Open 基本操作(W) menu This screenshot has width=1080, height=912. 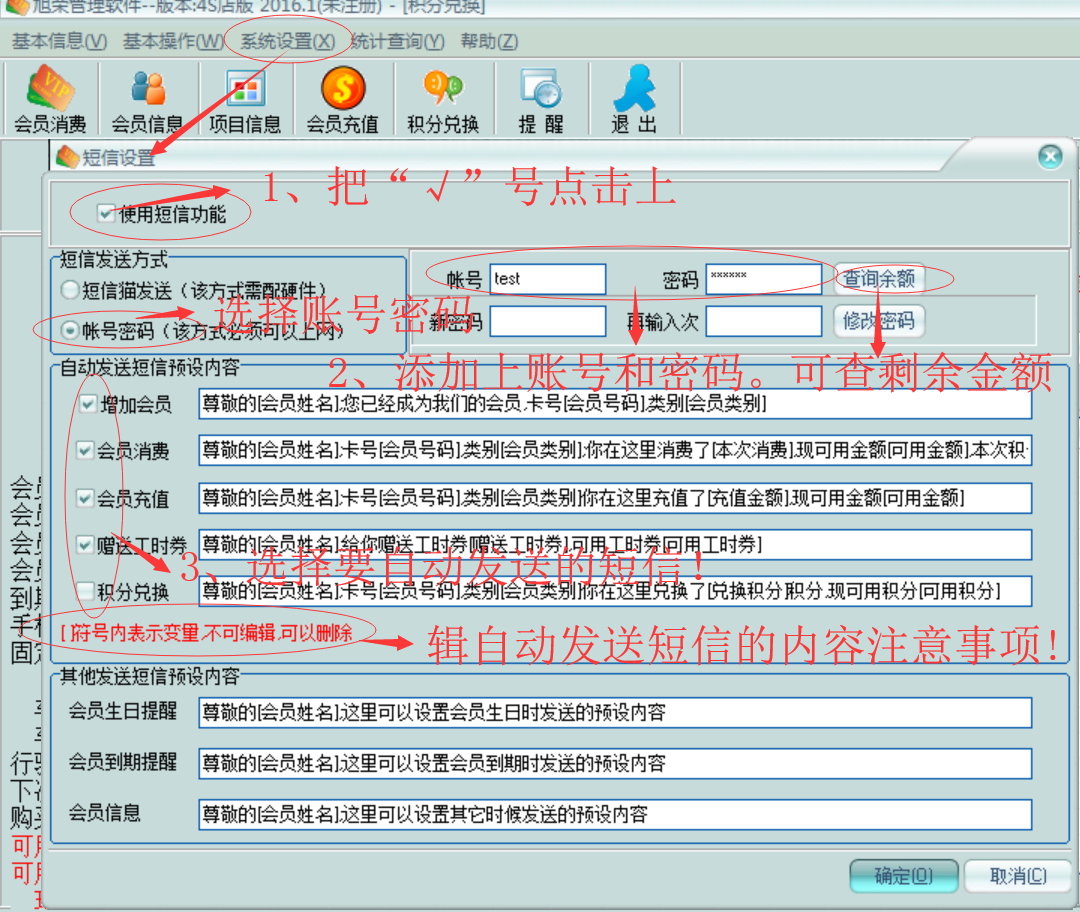(173, 41)
